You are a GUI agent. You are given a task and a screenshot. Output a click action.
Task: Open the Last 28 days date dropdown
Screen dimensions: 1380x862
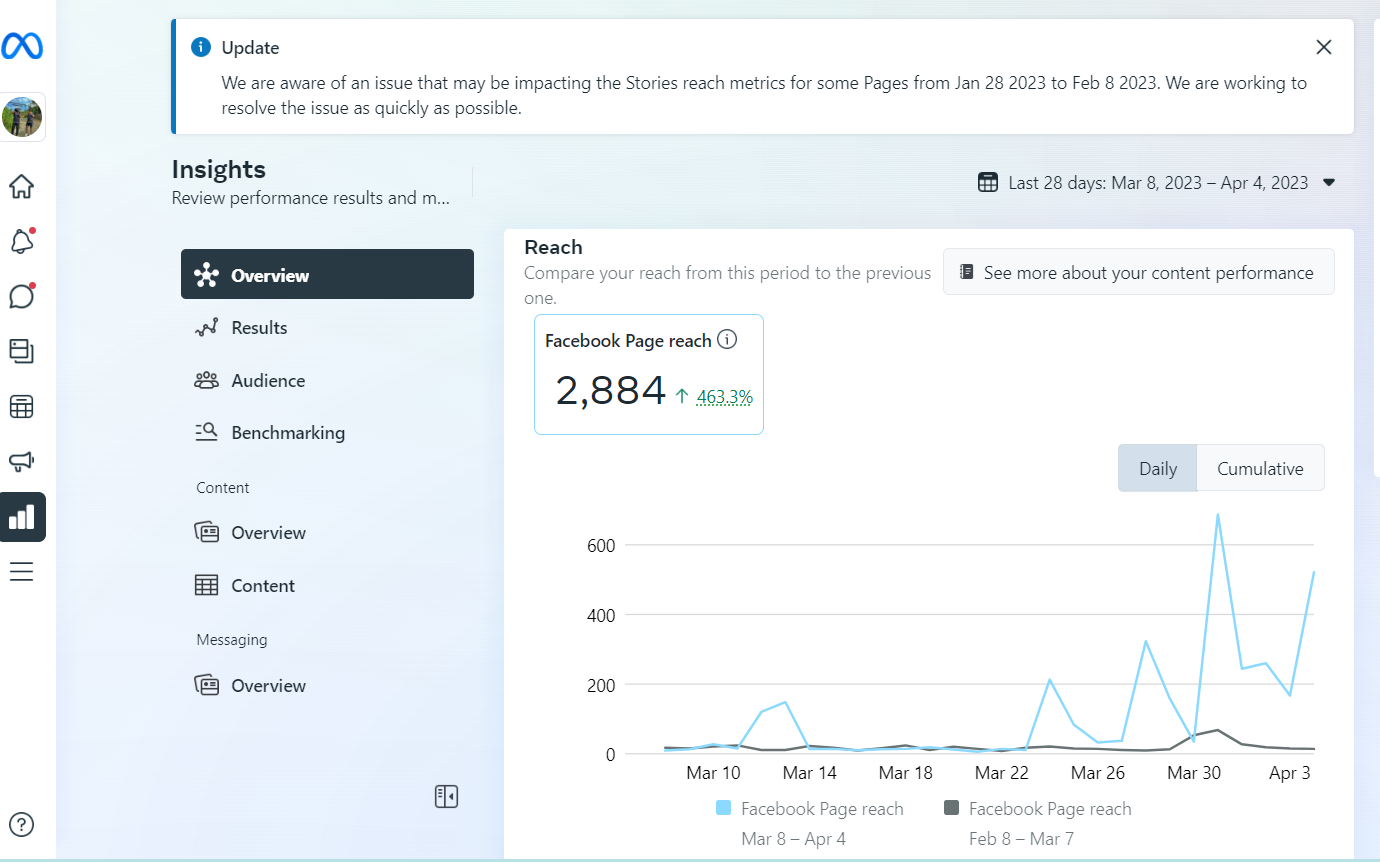(x=1157, y=183)
